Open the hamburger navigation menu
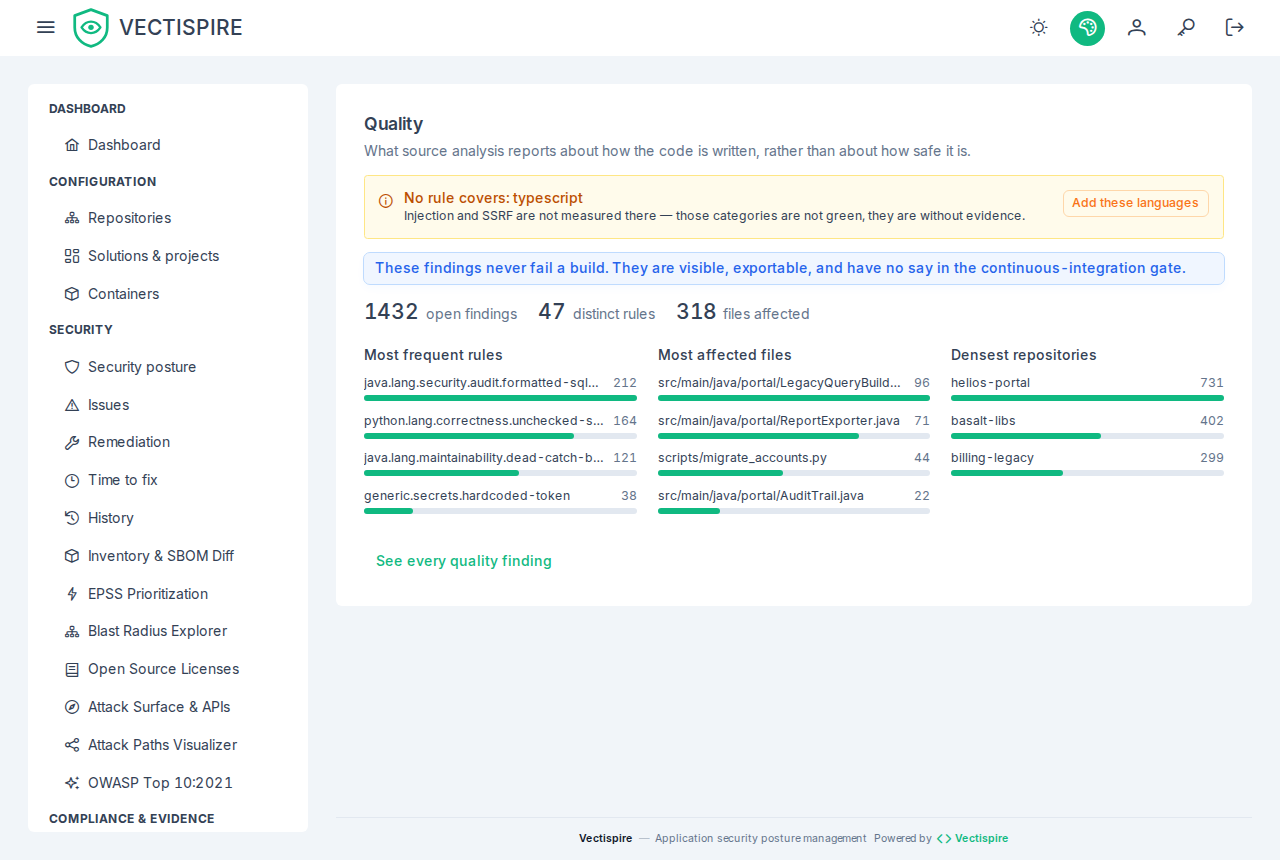This screenshot has height=860, width=1280. coord(46,27)
